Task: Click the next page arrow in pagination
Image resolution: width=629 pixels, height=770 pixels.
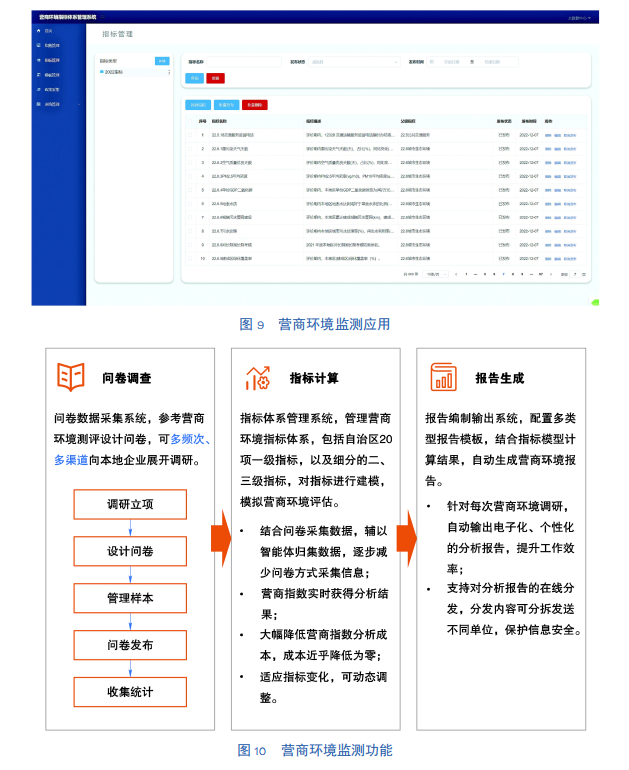Action: 552,273
